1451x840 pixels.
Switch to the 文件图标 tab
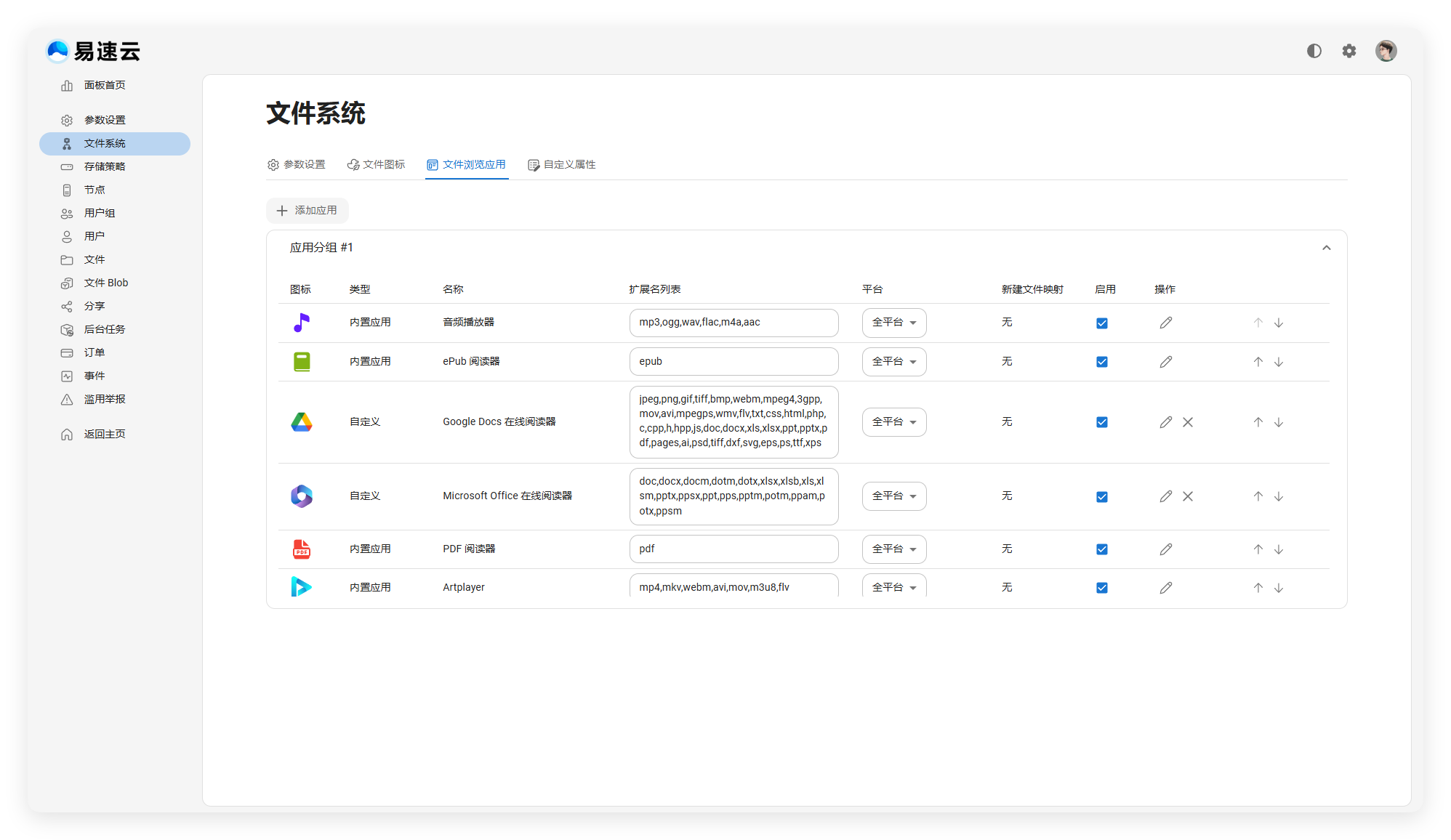[x=376, y=165]
